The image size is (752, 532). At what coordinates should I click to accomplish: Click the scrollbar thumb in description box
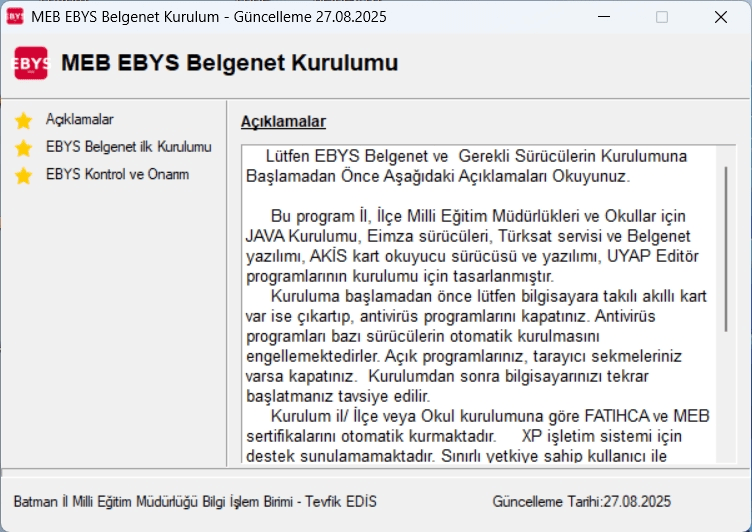[x=726, y=249]
